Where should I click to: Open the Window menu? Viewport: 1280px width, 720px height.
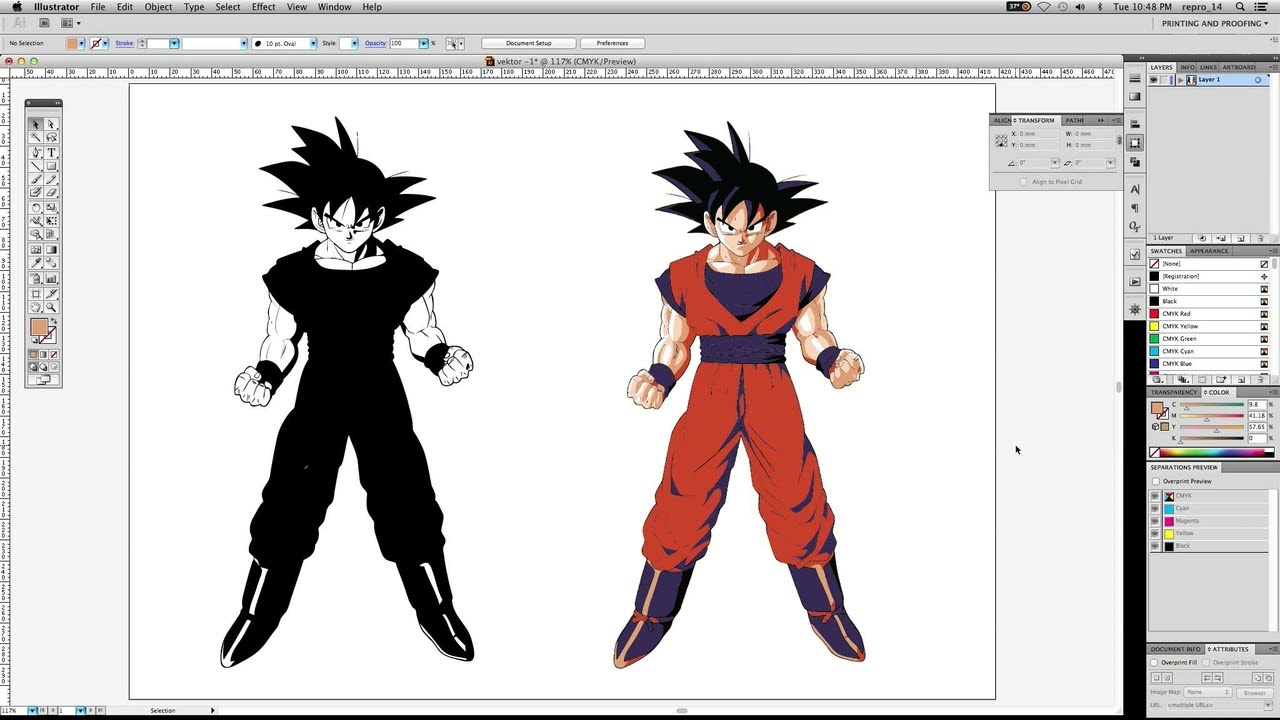pos(334,7)
